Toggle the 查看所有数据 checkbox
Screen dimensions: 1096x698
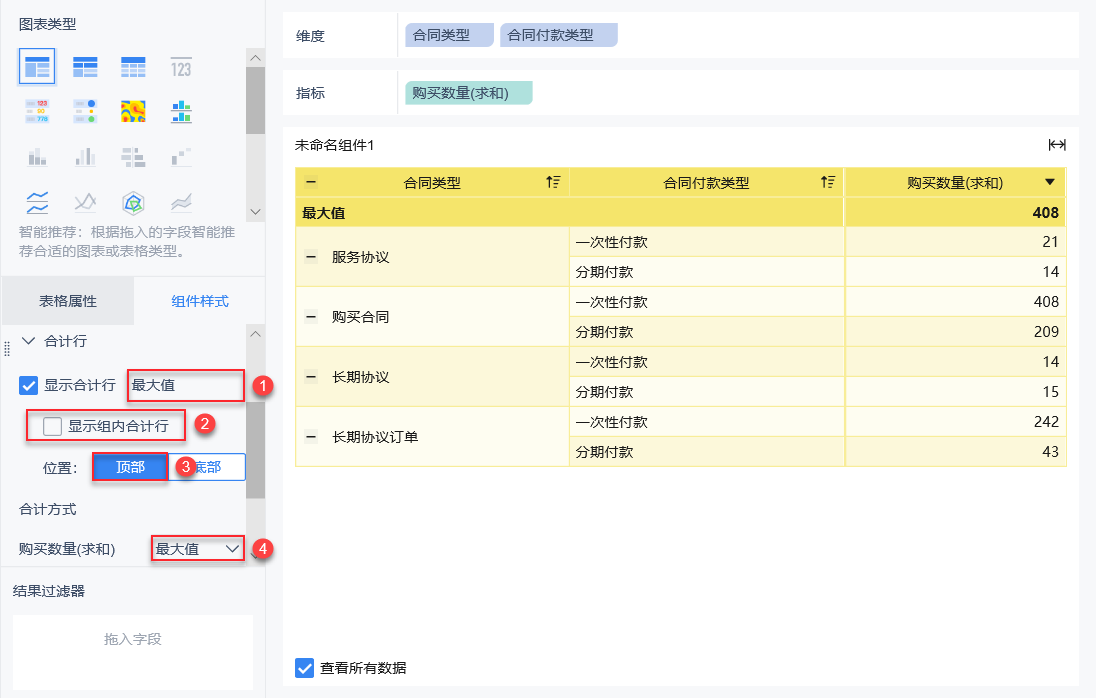306,668
